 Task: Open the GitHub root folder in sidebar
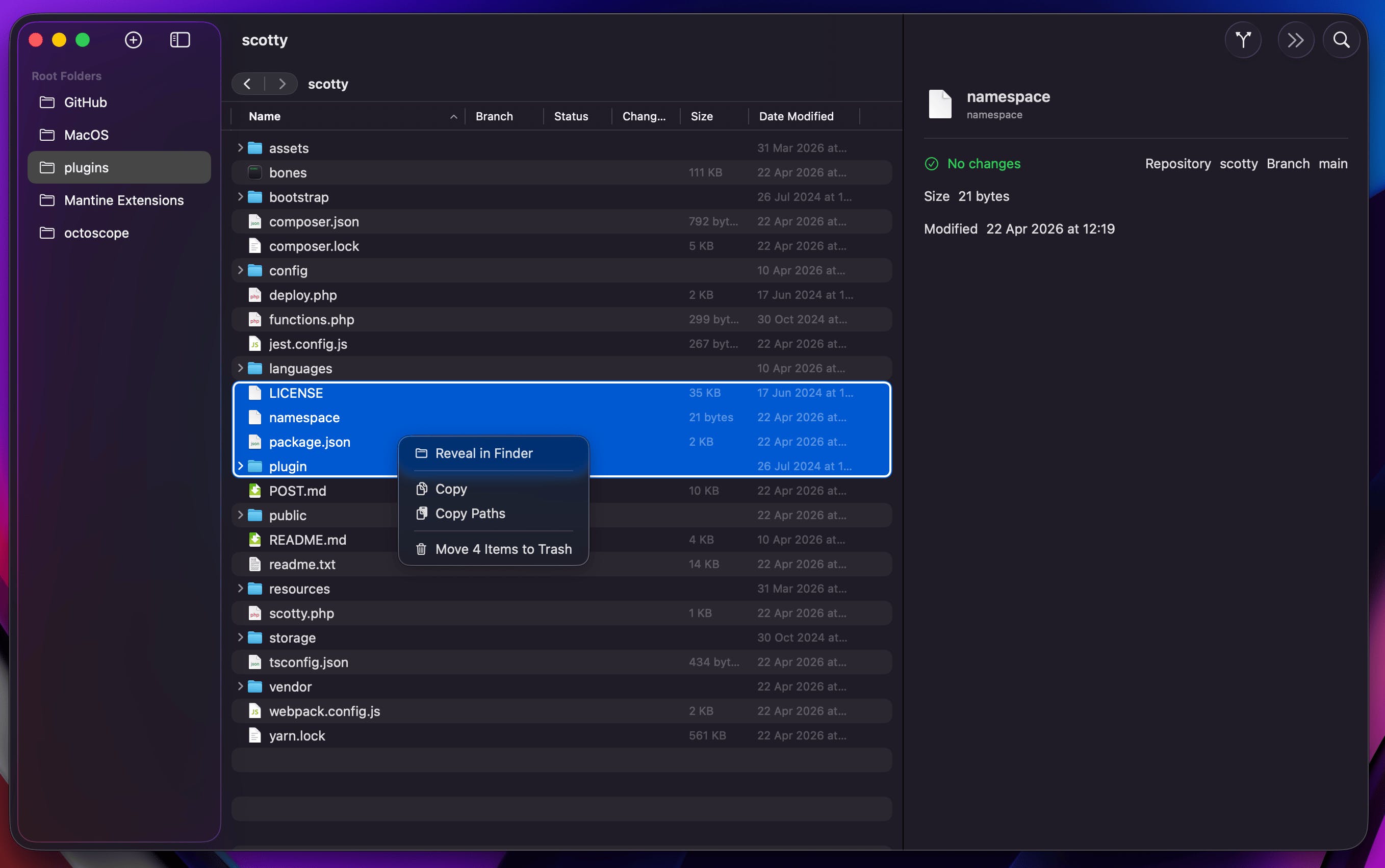click(x=86, y=102)
